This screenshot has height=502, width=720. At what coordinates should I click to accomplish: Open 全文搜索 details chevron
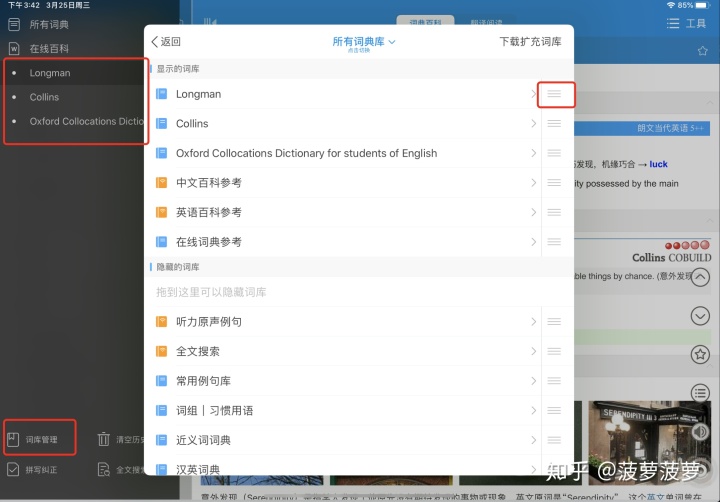point(534,351)
